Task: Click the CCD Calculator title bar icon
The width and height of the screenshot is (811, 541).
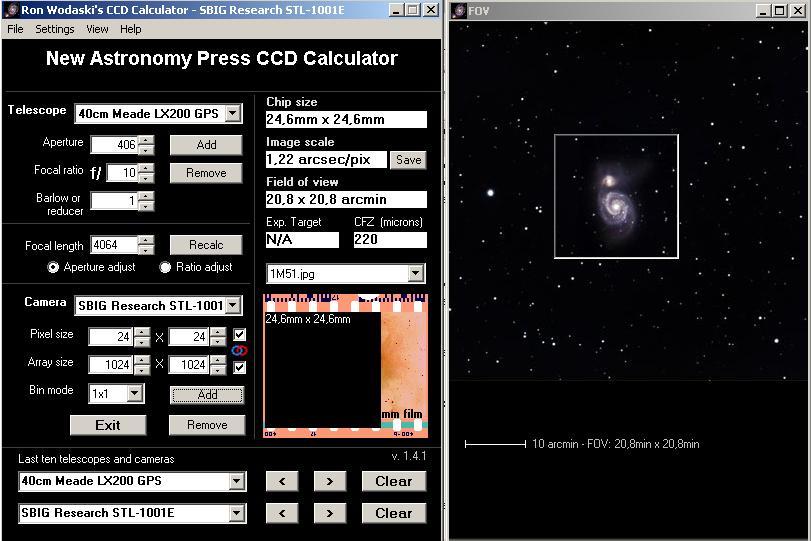Action: (x=10, y=10)
